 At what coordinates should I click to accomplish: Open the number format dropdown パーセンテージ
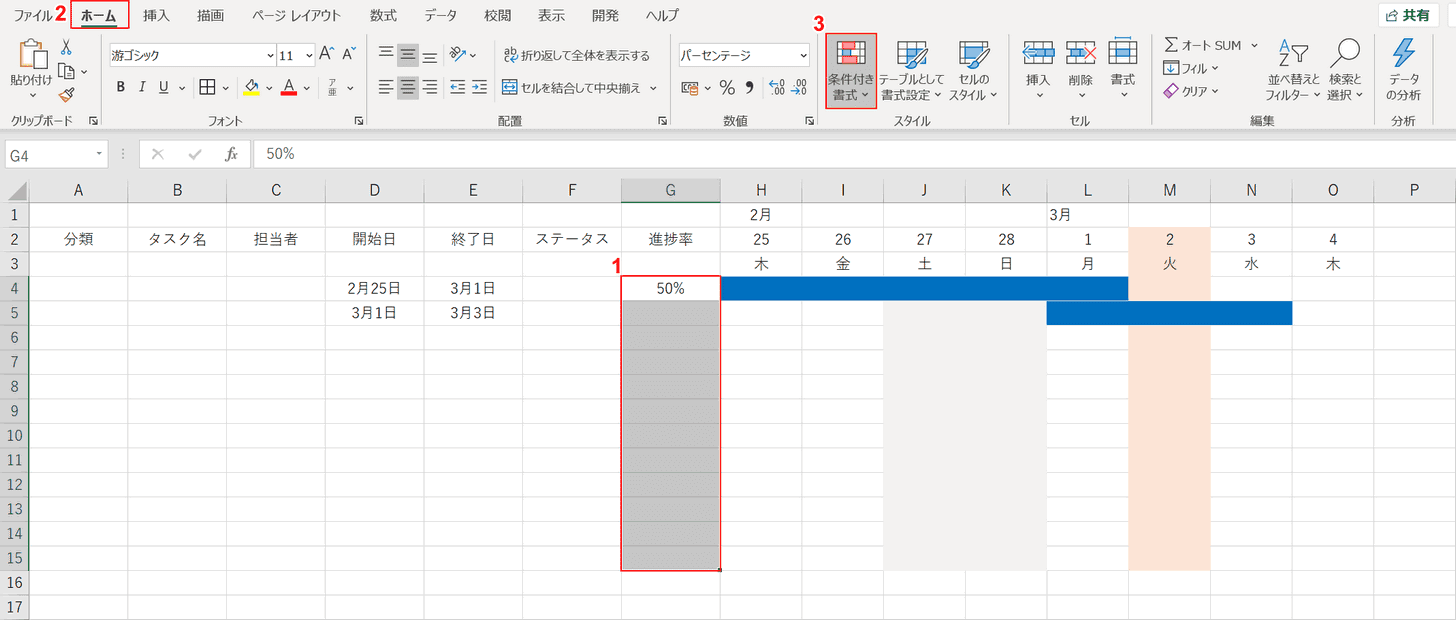[x=803, y=55]
